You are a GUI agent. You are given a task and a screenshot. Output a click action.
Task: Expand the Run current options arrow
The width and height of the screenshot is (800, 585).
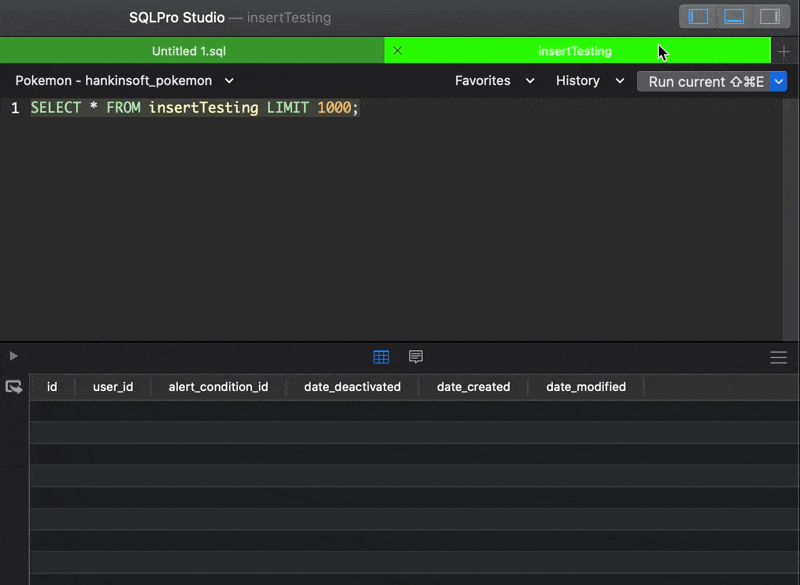(779, 82)
